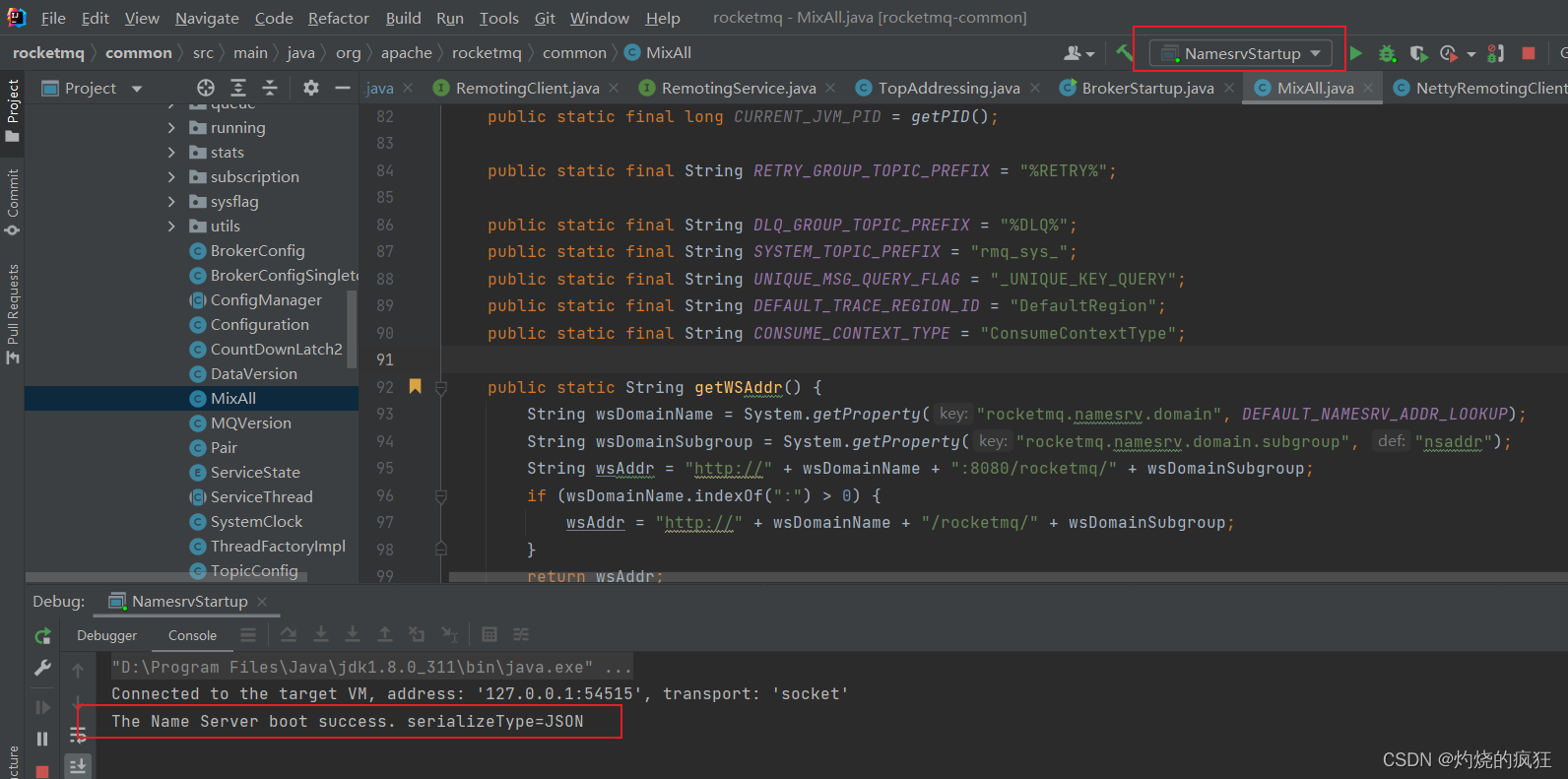The height and width of the screenshot is (779, 1568).
Task: Click the Drop Frame icon
Action: click(417, 634)
